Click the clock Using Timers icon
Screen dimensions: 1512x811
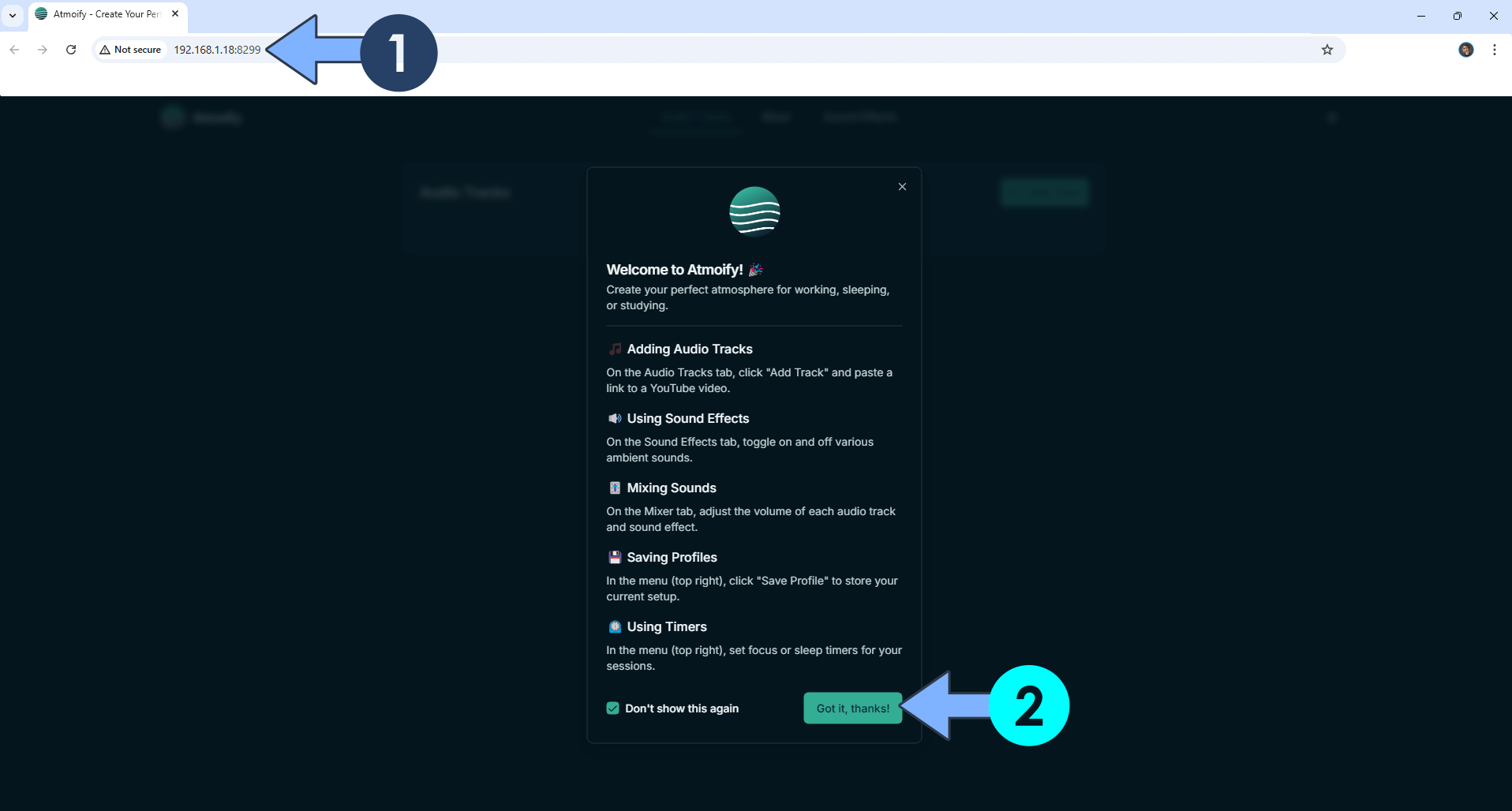click(x=615, y=626)
